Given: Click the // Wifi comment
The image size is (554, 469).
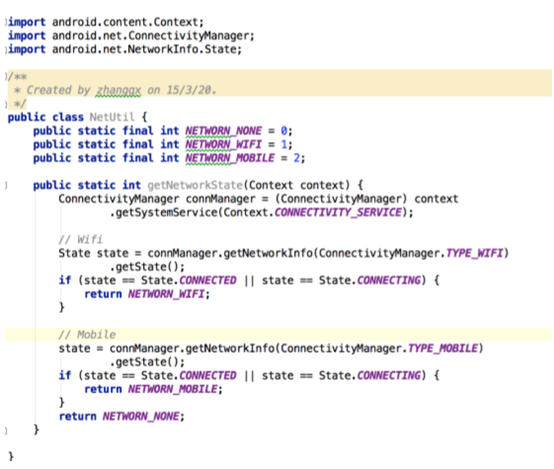Looking at the screenshot, I should coord(81,240).
